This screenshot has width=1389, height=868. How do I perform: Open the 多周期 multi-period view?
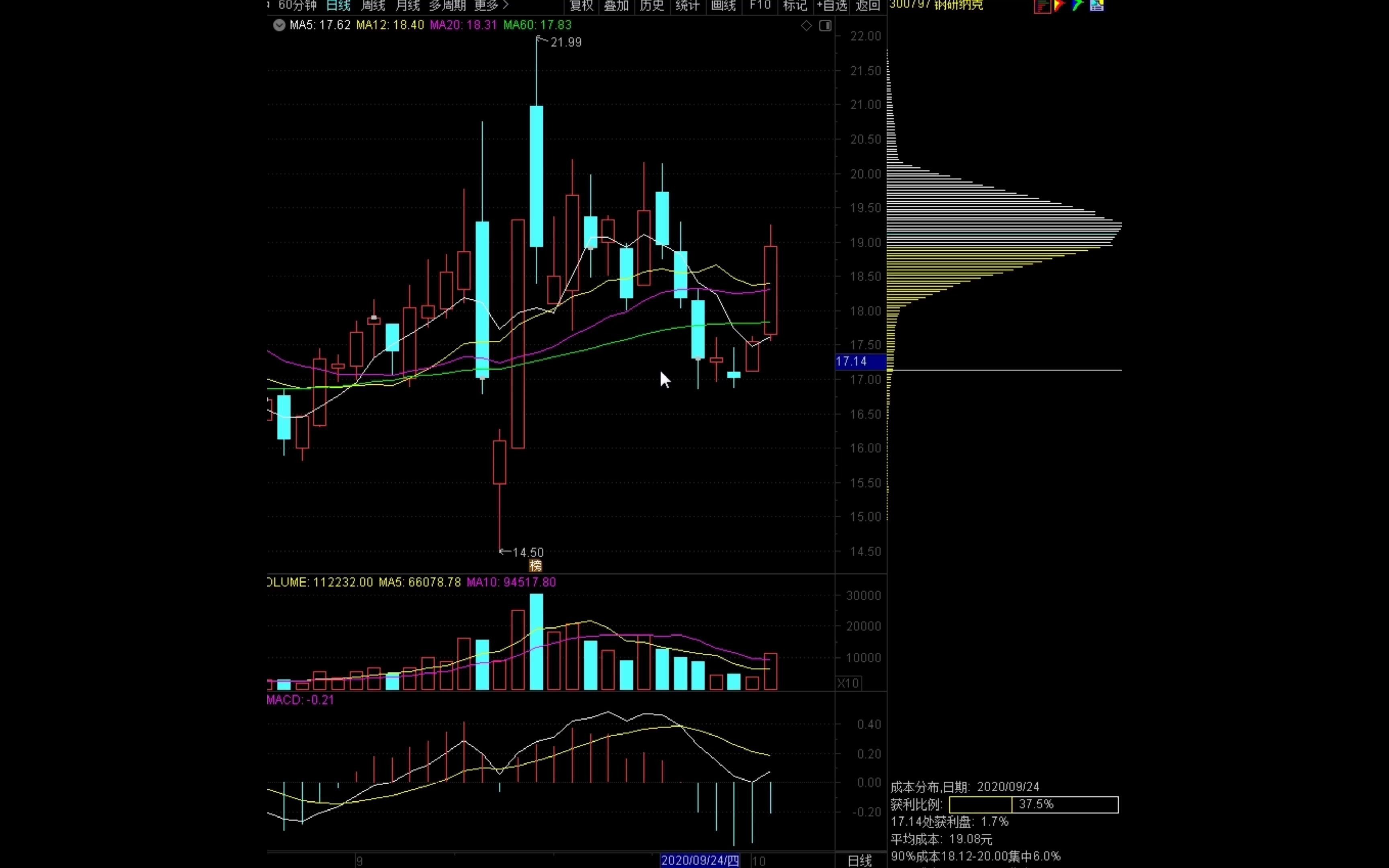click(x=447, y=6)
